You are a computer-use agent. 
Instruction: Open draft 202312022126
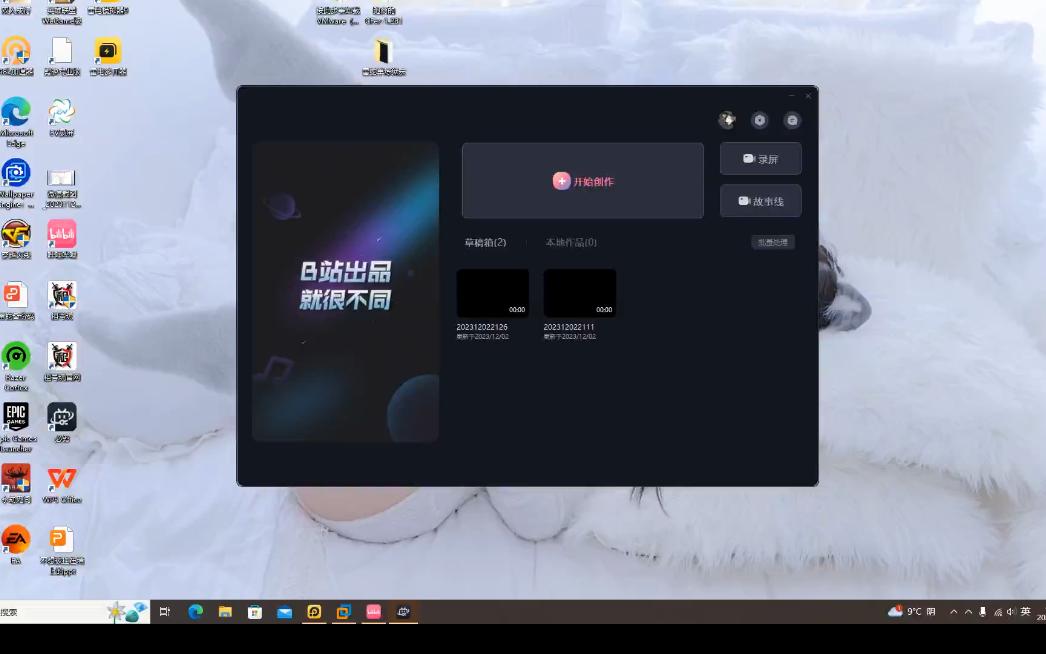pos(492,292)
